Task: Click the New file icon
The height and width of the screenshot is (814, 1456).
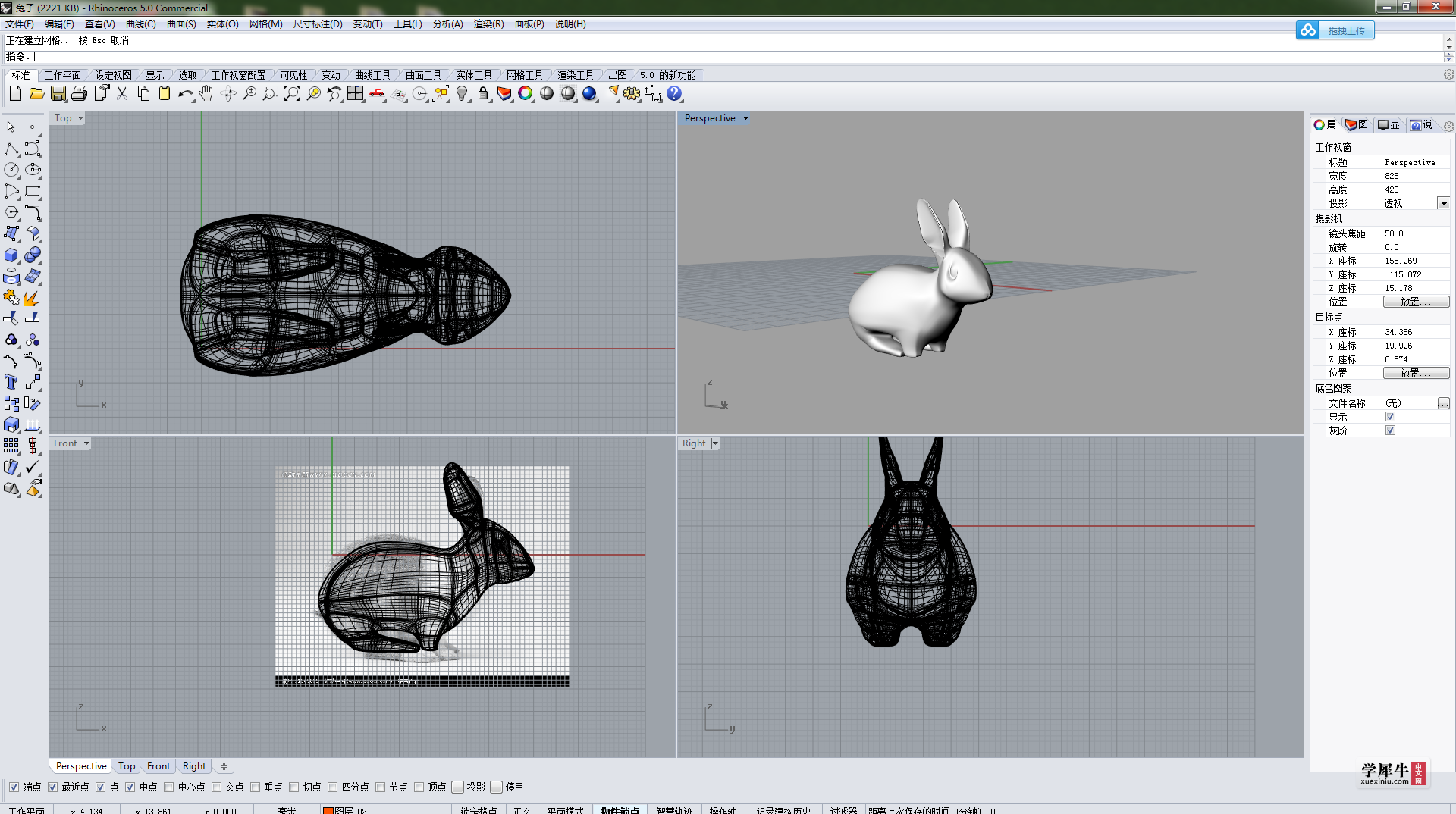Action: (15, 94)
